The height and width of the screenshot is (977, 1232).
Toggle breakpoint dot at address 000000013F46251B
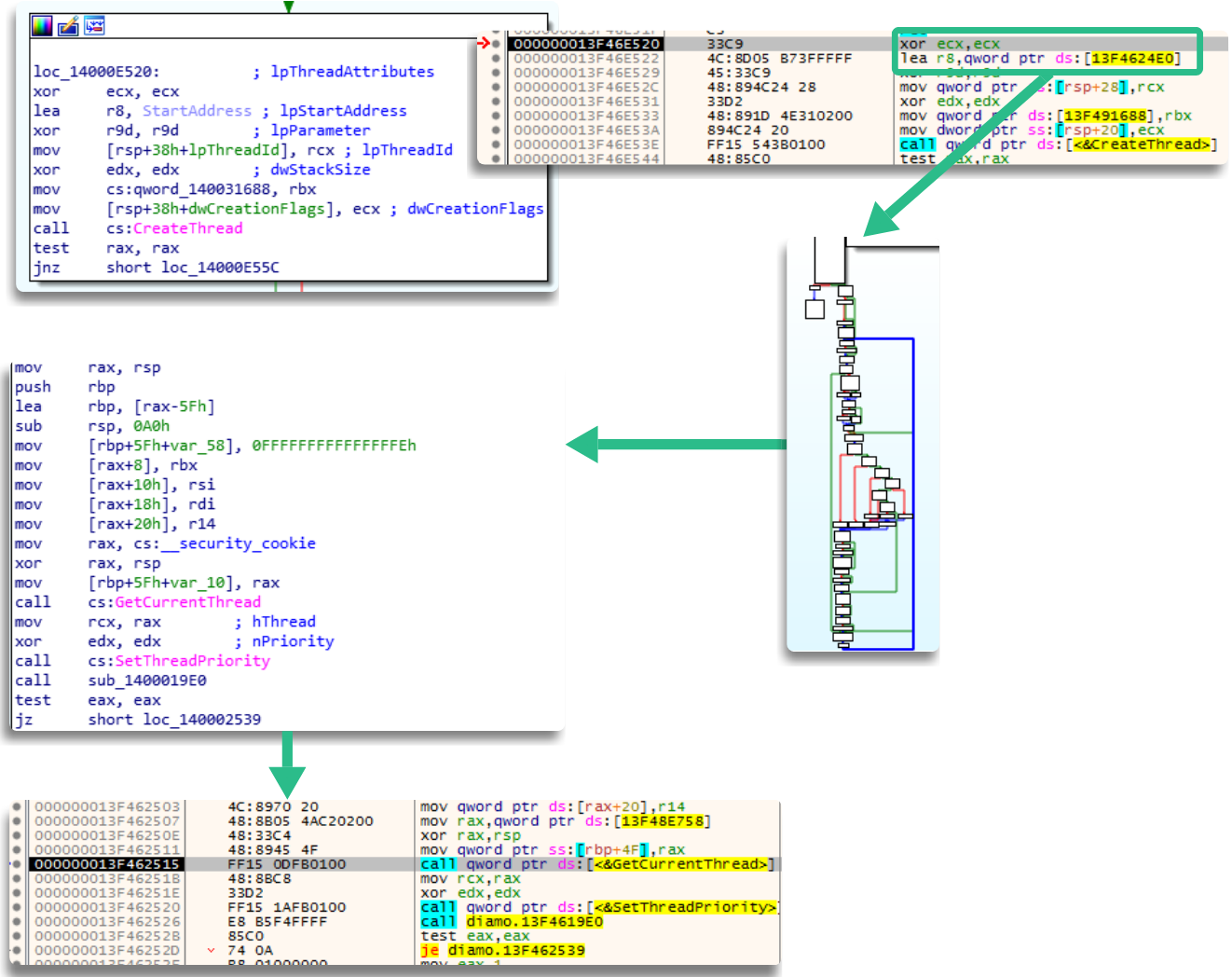coord(17,878)
